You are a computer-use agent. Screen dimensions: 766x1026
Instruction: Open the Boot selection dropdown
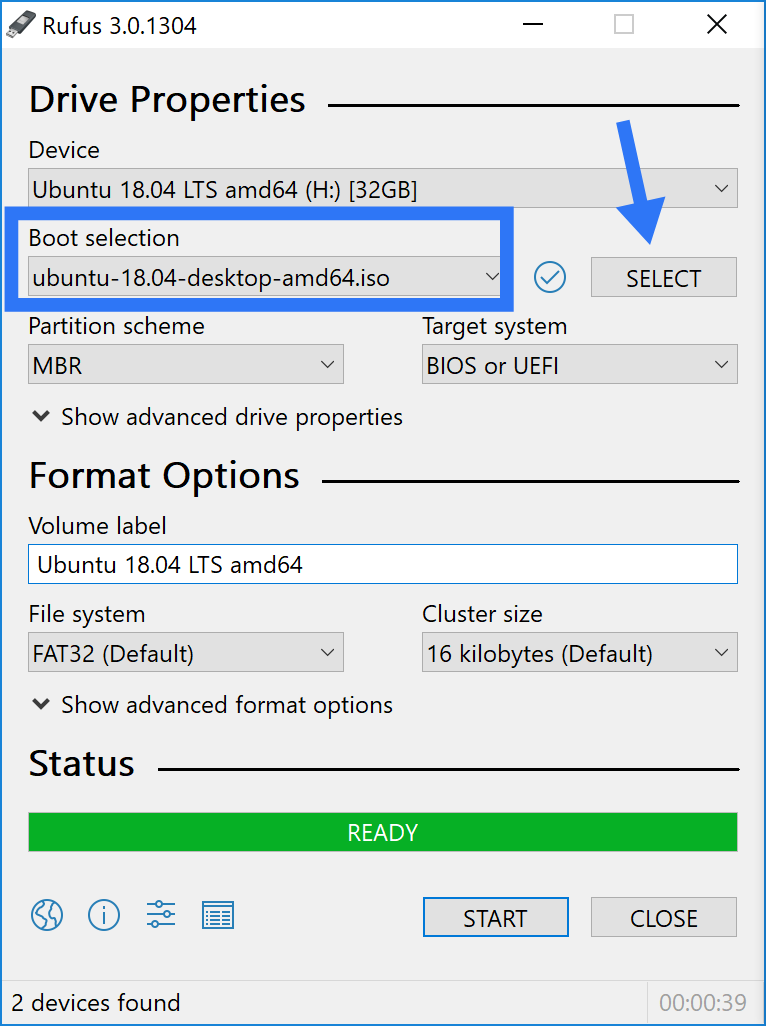tap(265, 277)
